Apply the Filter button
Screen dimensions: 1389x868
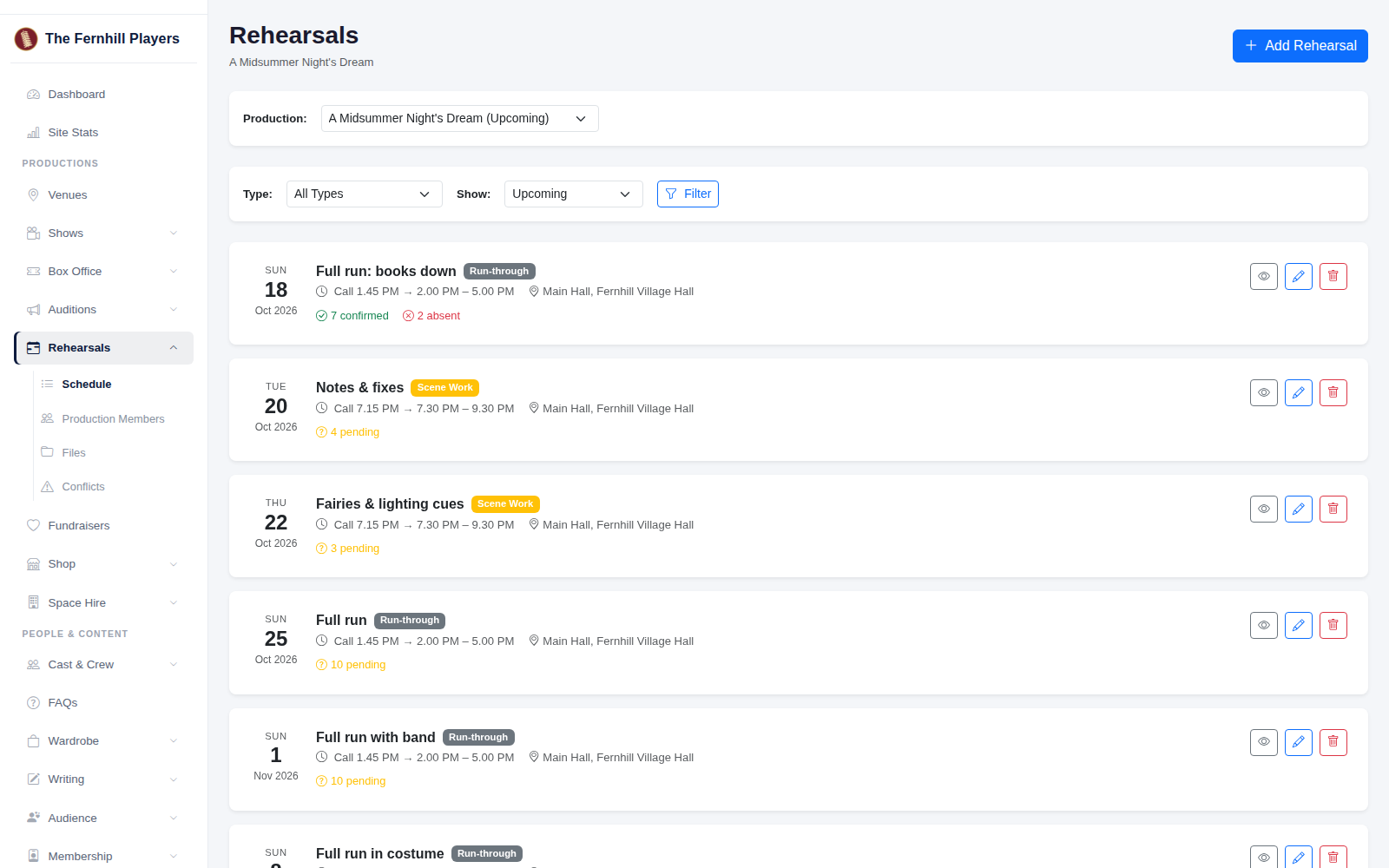[x=688, y=194]
